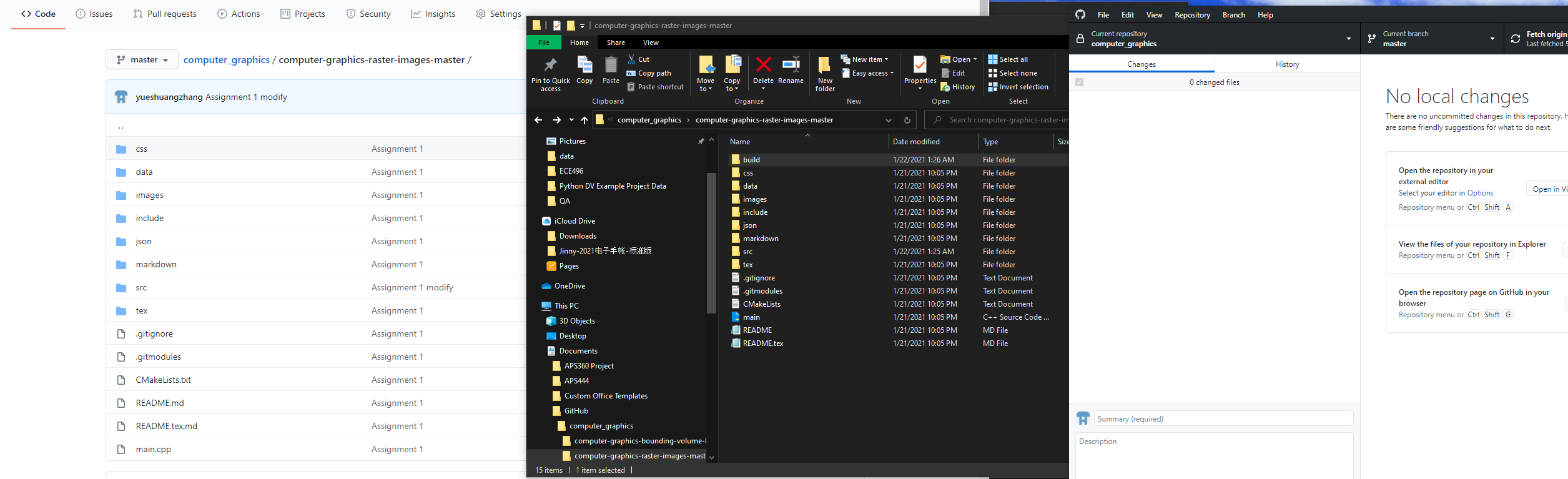Image resolution: width=1568 pixels, height=479 pixels.
Task: Open the Home ribbon tab
Action: [579, 42]
